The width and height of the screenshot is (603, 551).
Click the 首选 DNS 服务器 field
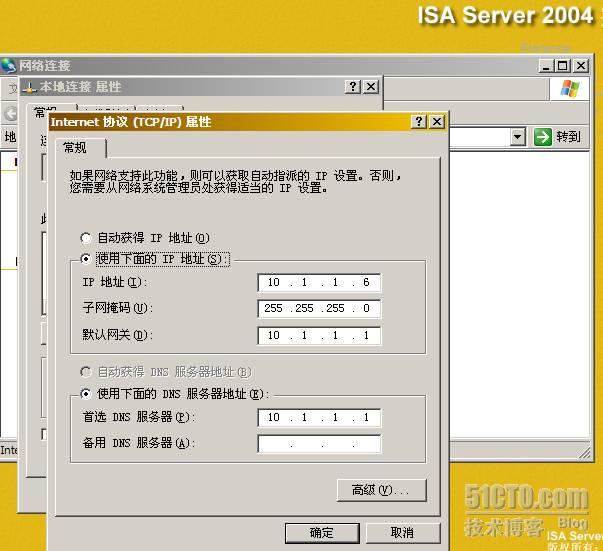[319, 418]
